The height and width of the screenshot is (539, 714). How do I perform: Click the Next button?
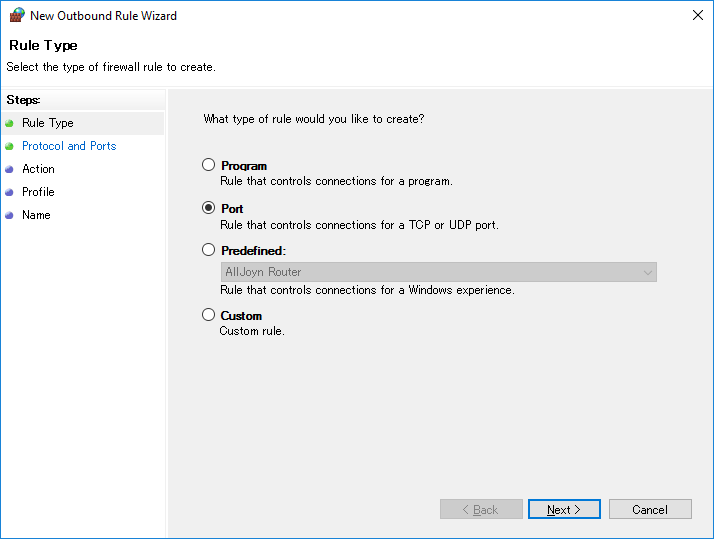564,509
